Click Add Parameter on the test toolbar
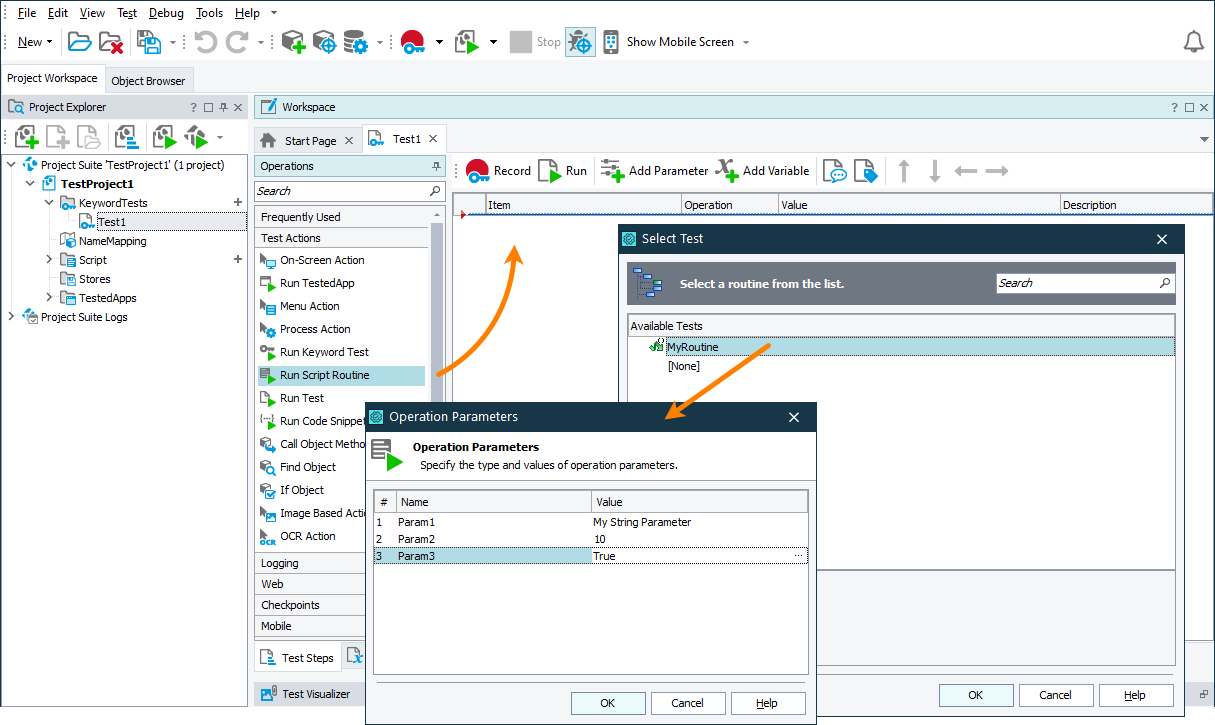Image resolution: width=1215 pixels, height=725 pixels. point(654,170)
